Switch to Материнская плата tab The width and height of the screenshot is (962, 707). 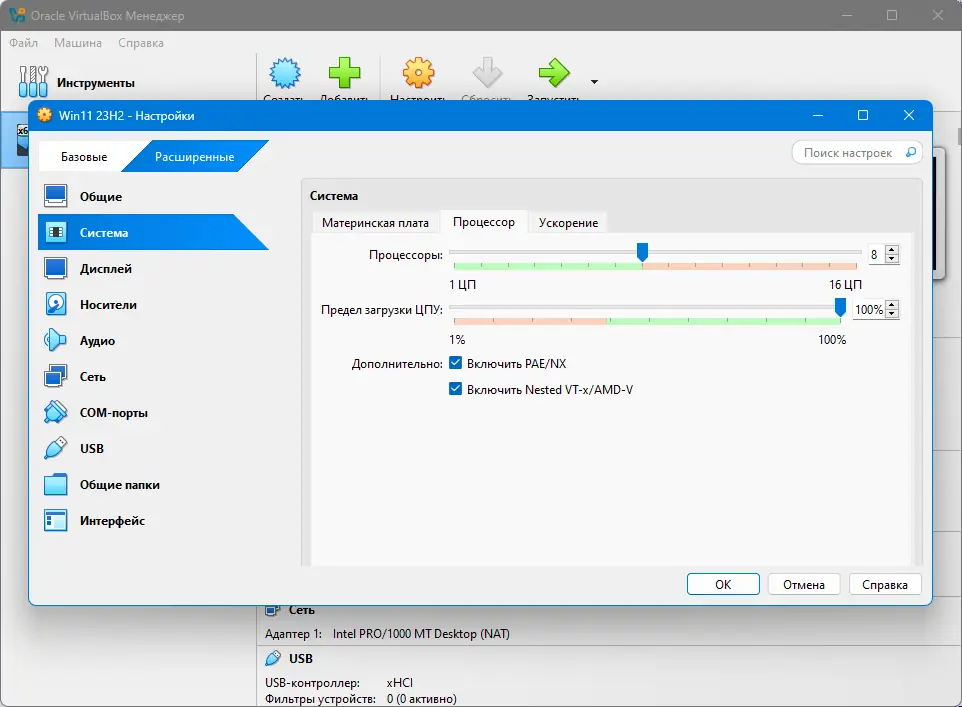tap(375, 223)
